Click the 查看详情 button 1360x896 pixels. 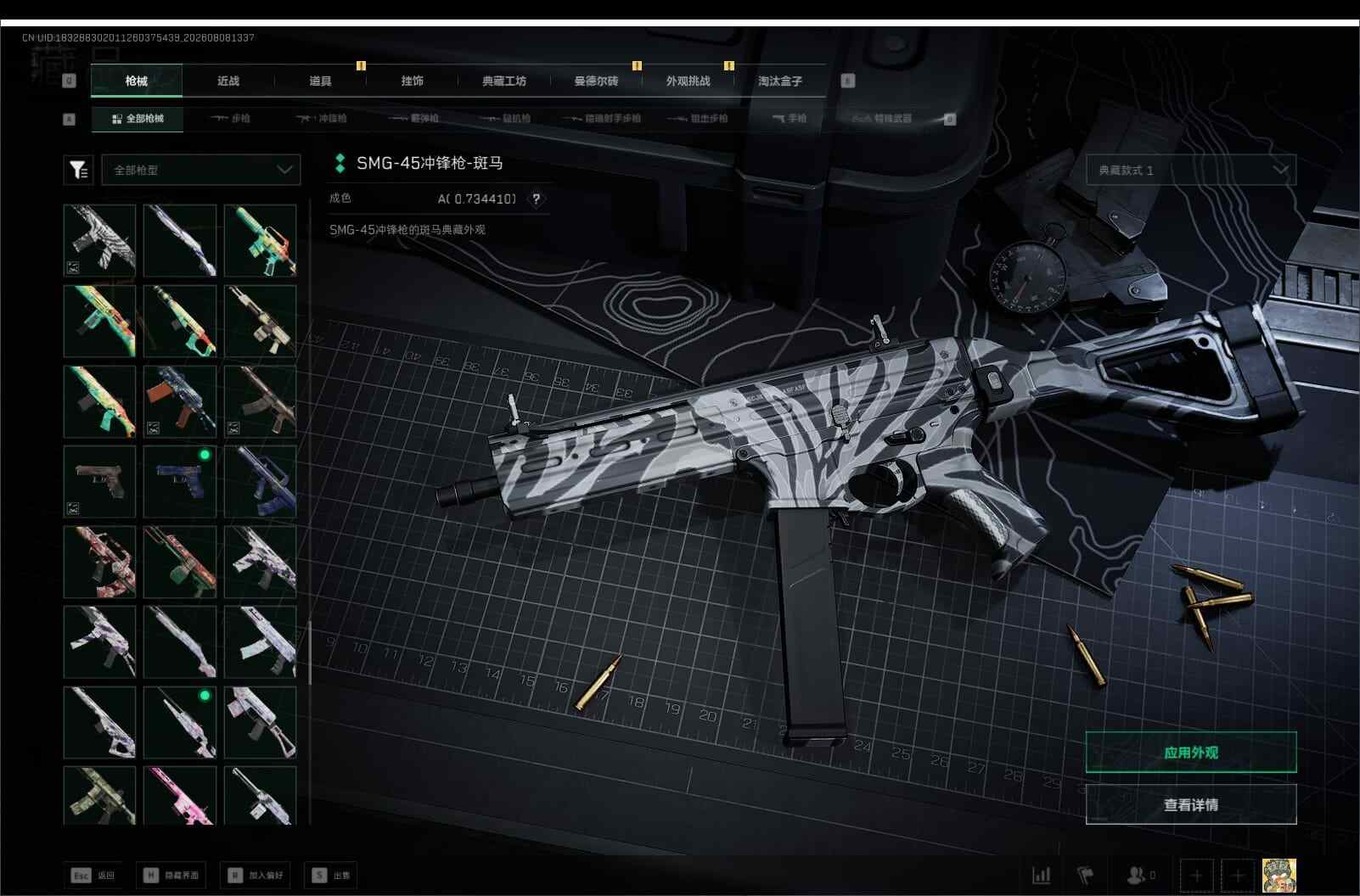tap(1191, 804)
